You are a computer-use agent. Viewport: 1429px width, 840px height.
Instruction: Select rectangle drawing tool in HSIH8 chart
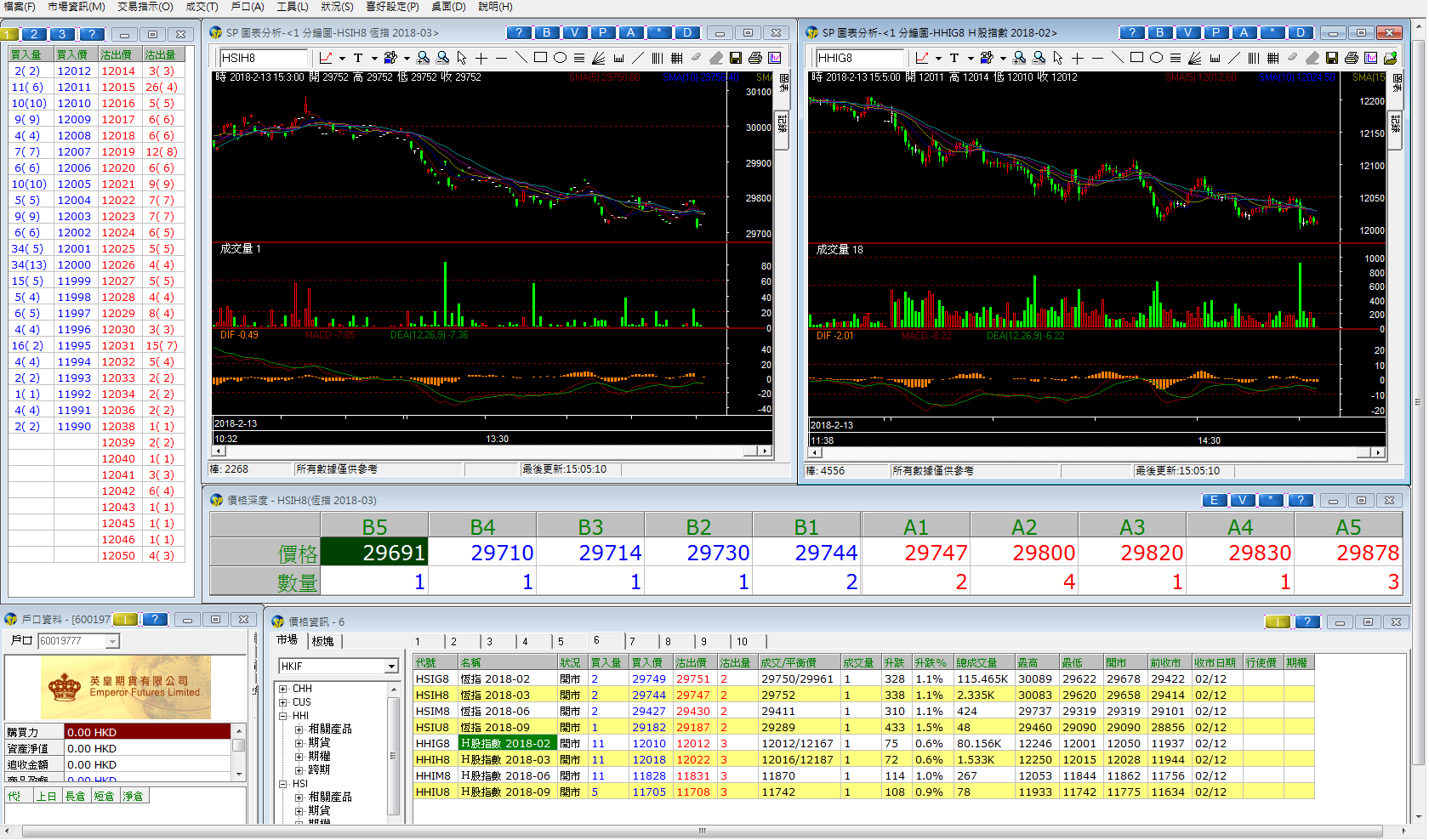540,58
